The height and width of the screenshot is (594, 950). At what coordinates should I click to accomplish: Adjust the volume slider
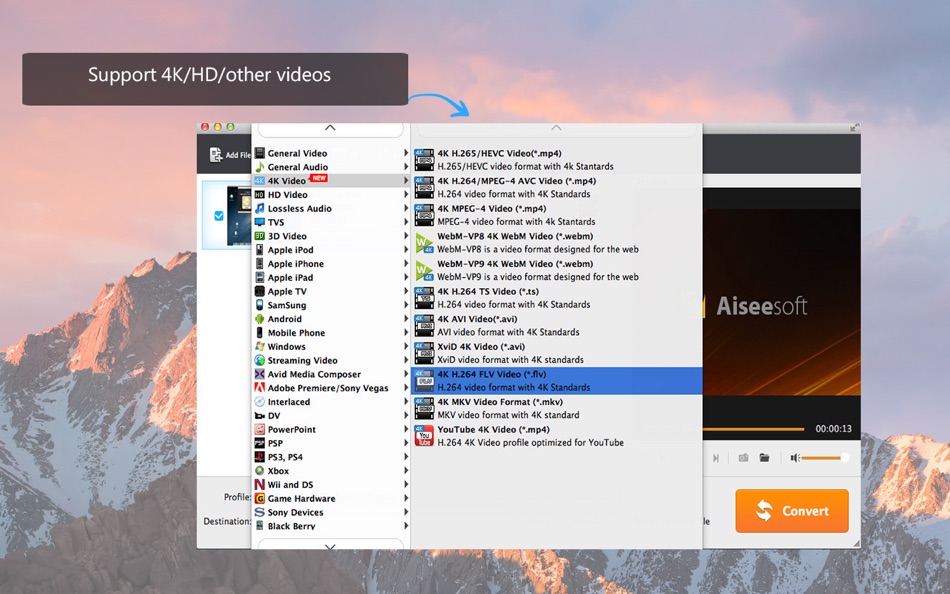820,457
